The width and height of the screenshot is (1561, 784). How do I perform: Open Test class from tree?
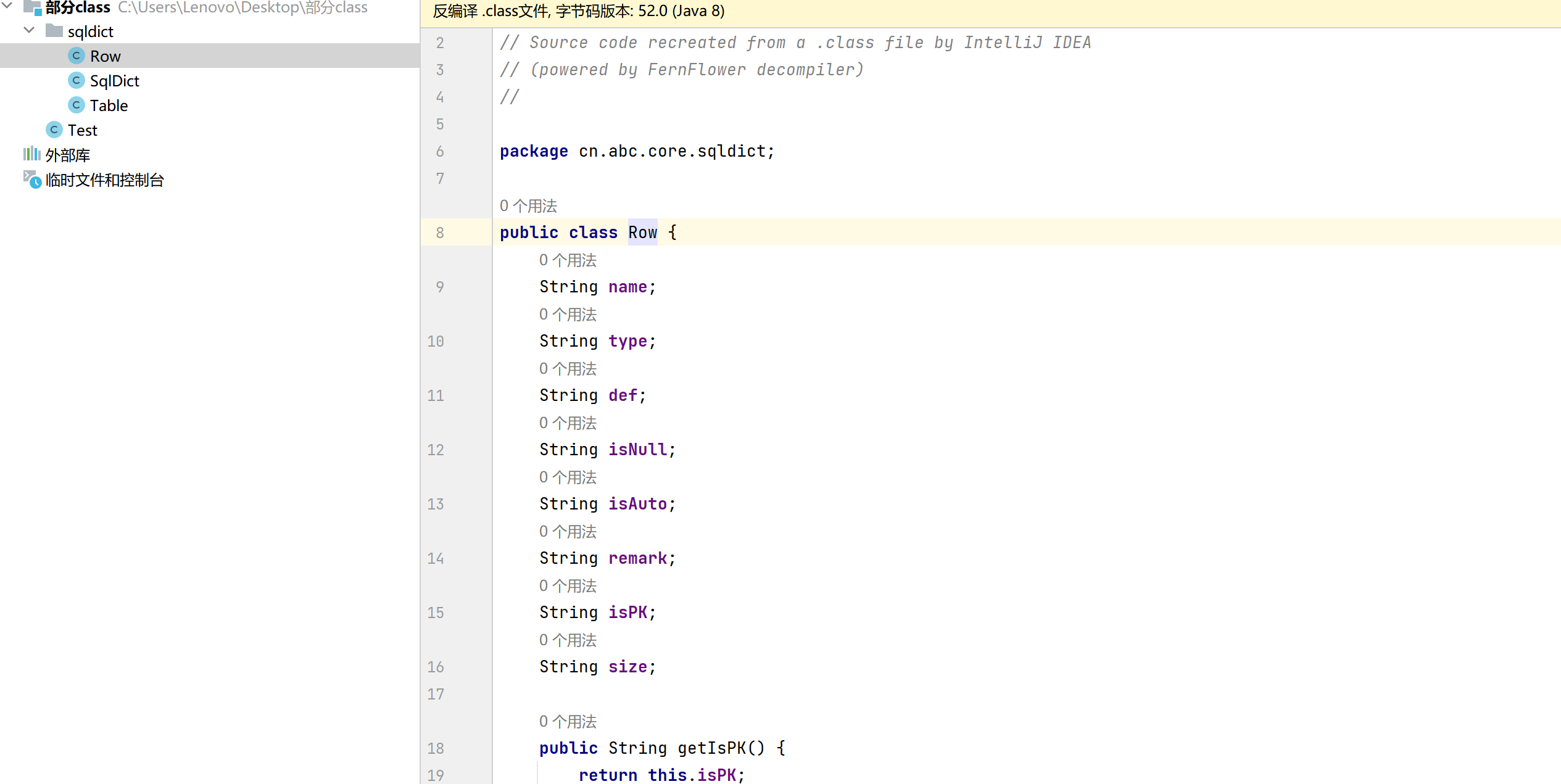point(82,130)
